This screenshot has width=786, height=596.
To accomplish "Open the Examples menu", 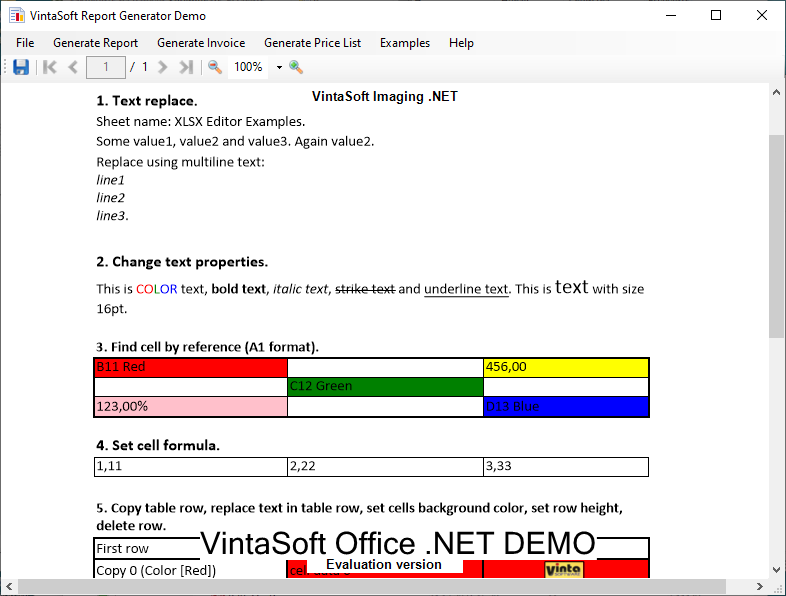I will tap(405, 43).
